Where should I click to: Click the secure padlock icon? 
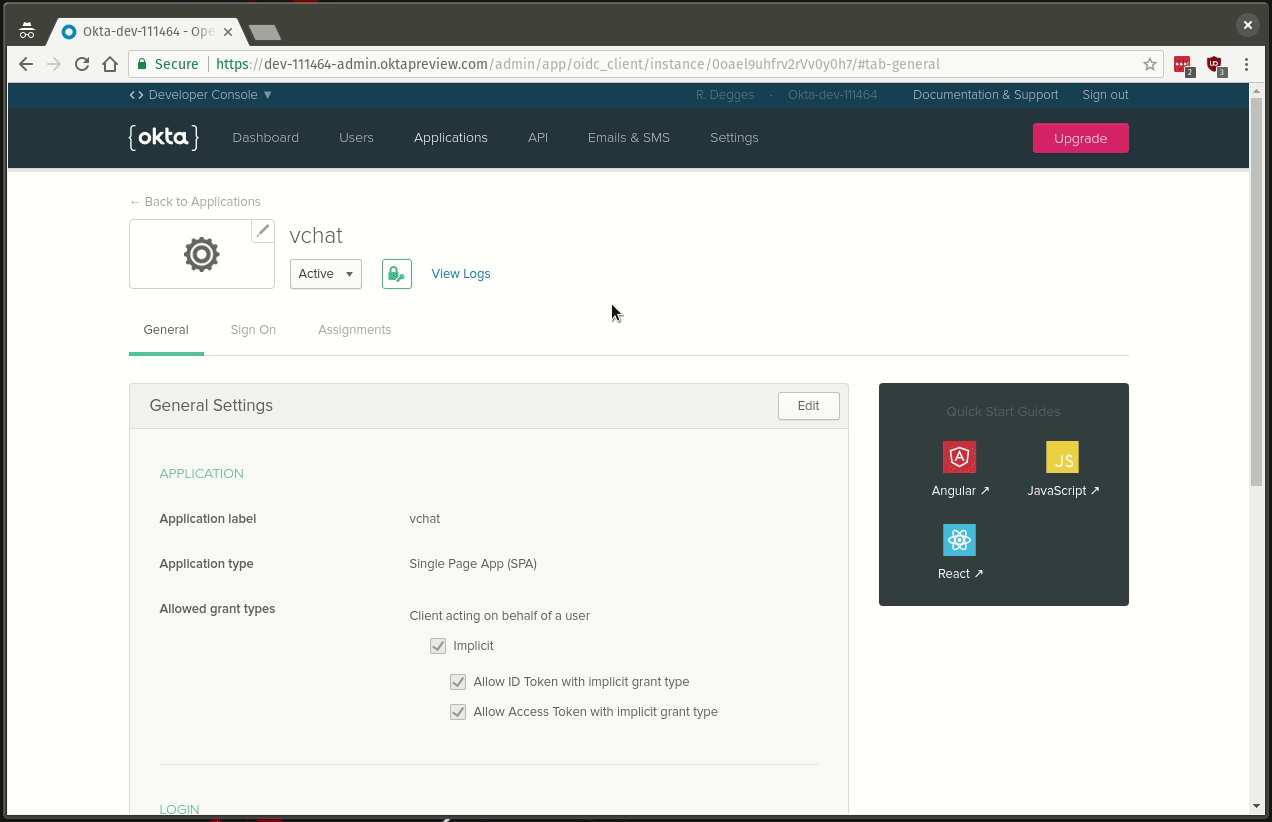142,64
